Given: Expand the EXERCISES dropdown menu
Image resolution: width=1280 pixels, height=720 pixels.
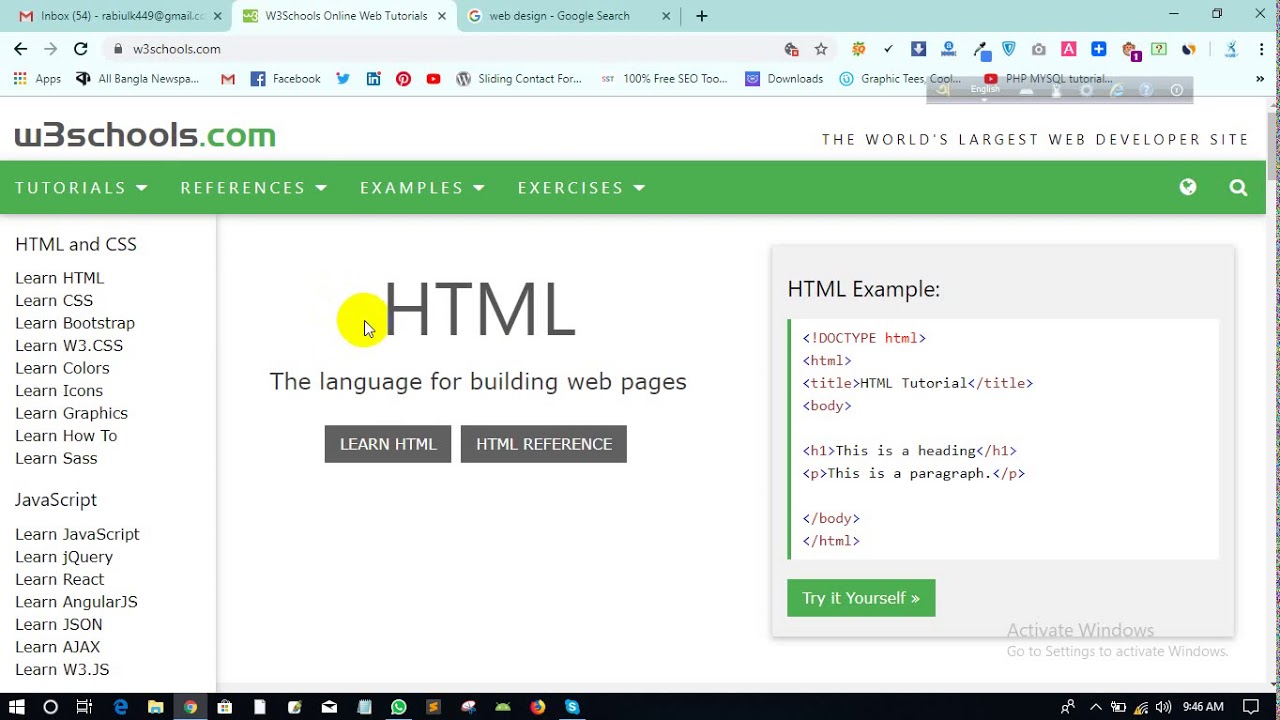Looking at the screenshot, I should 581,188.
